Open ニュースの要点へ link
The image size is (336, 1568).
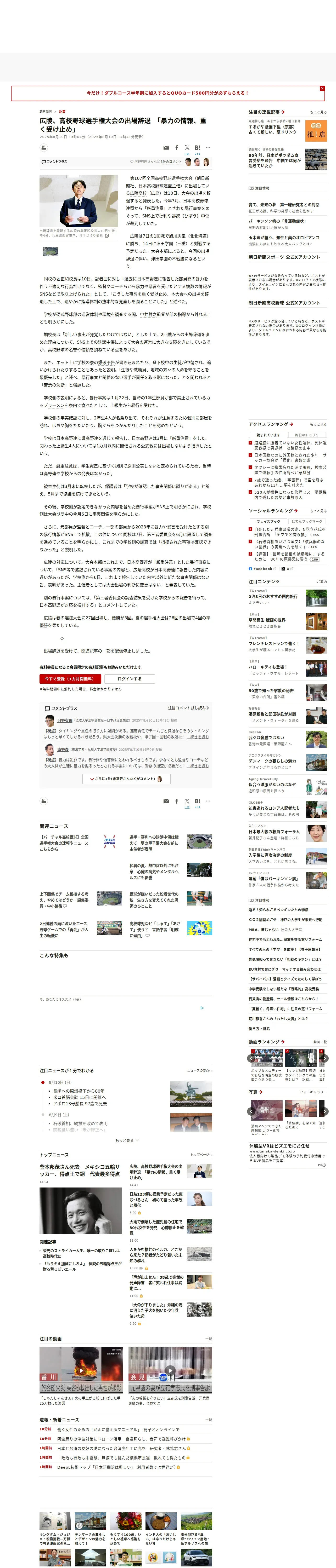[x=199, y=1070]
